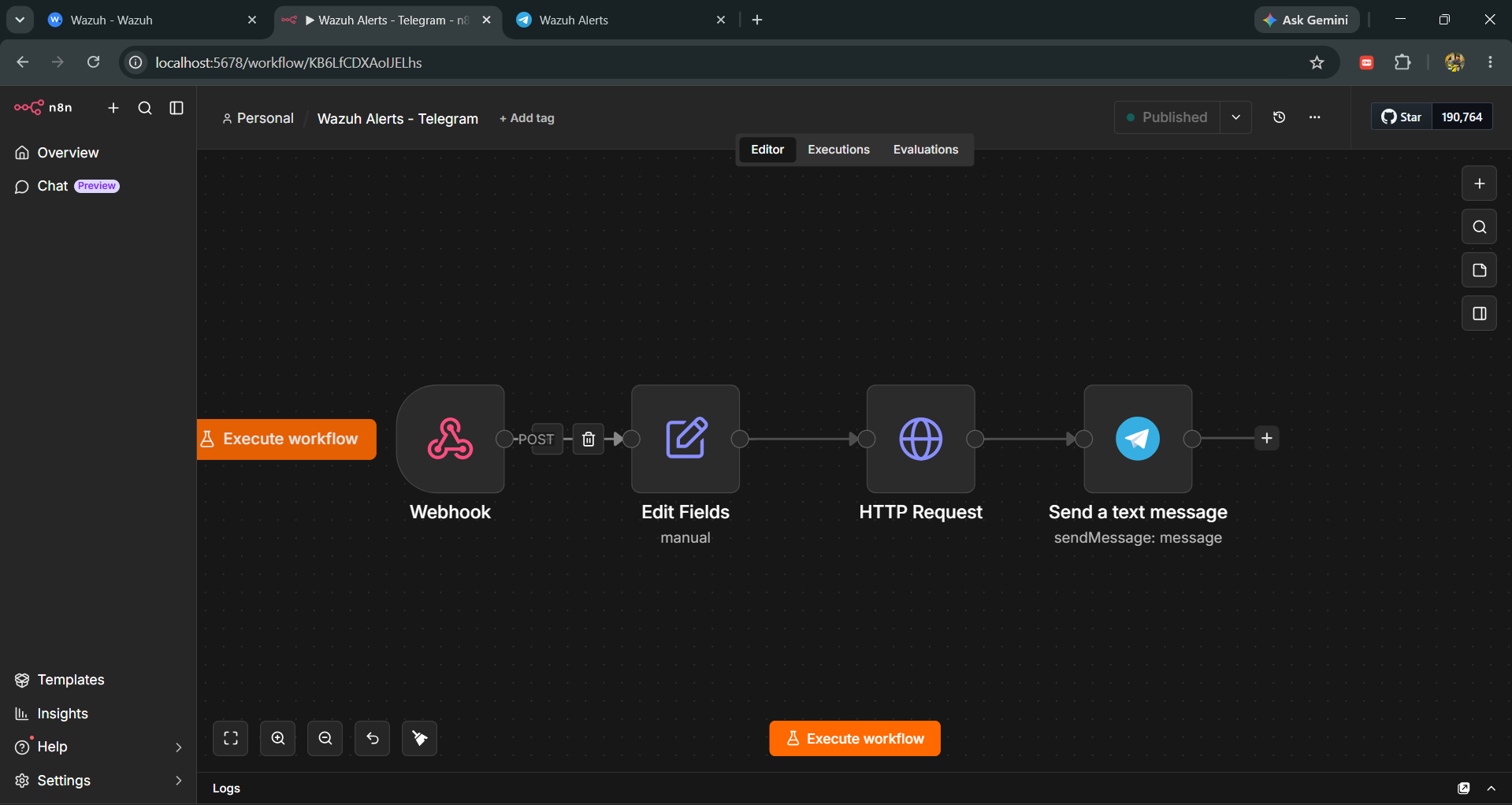Toggle the right side panel icon on canvas
Image resolution: width=1512 pixels, height=805 pixels.
(x=1480, y=313)
